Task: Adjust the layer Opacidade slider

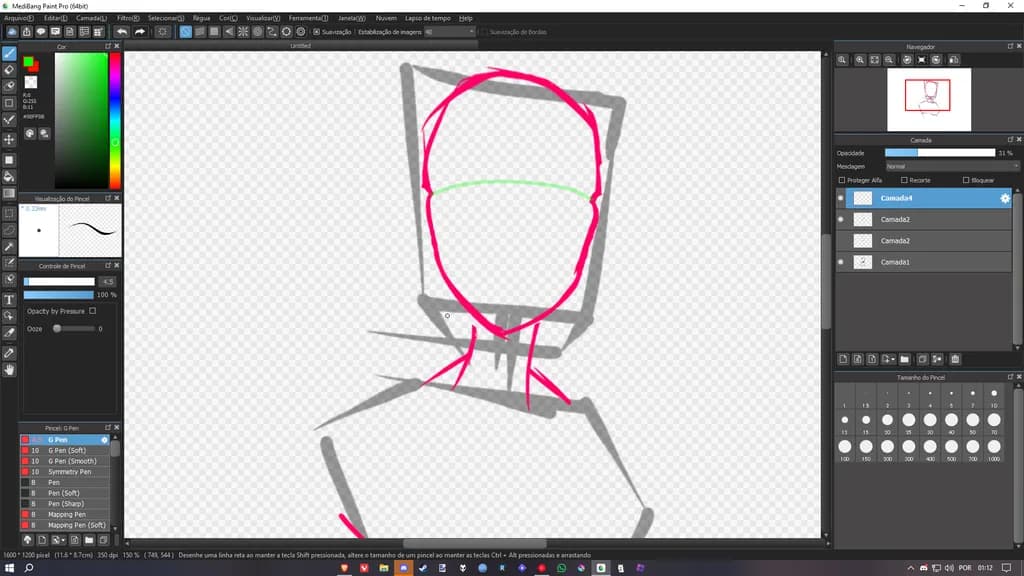Action: pyautogui.click(x=940, y=153)
